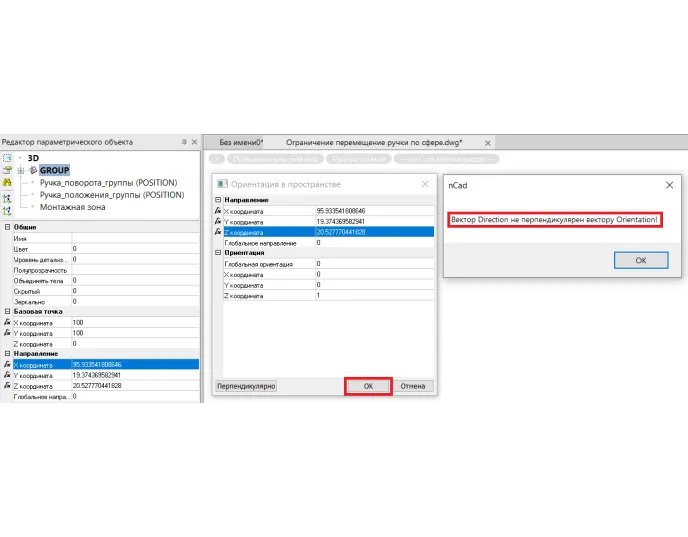Click the Глобальное направление value in the dialog
The image size is (688, 537).
[375, 243]
